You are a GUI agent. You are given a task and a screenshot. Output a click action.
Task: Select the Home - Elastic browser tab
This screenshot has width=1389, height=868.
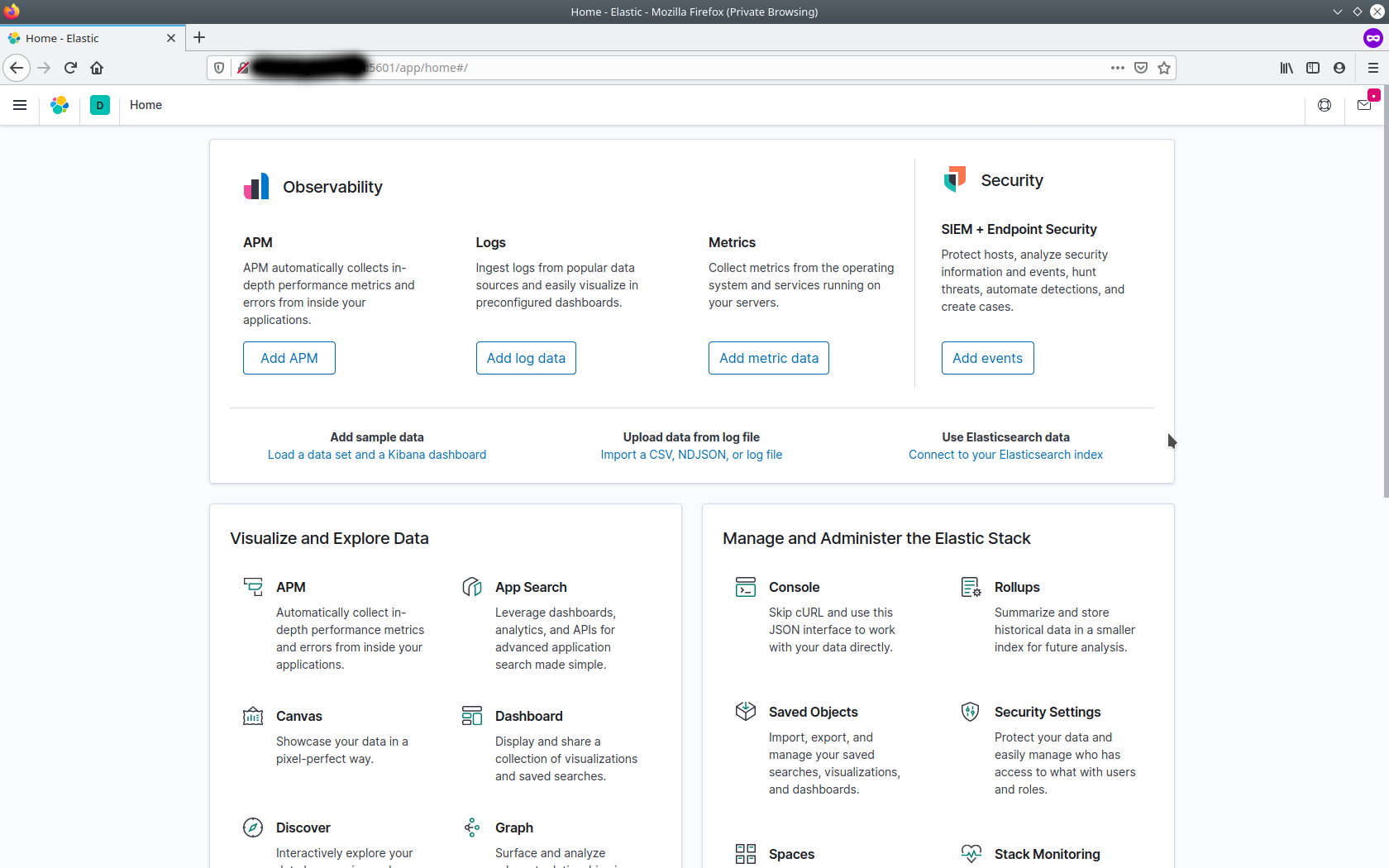92,38
